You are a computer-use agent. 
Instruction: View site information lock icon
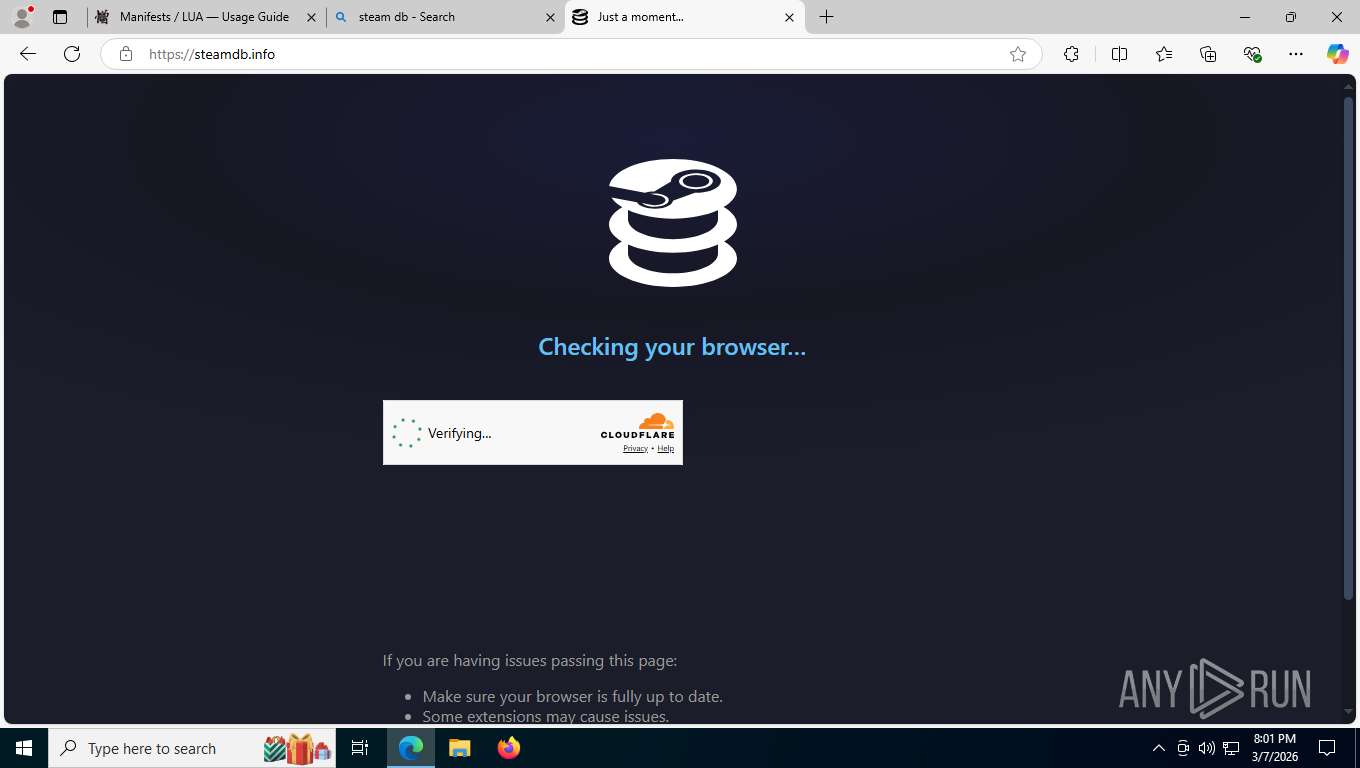126,54
